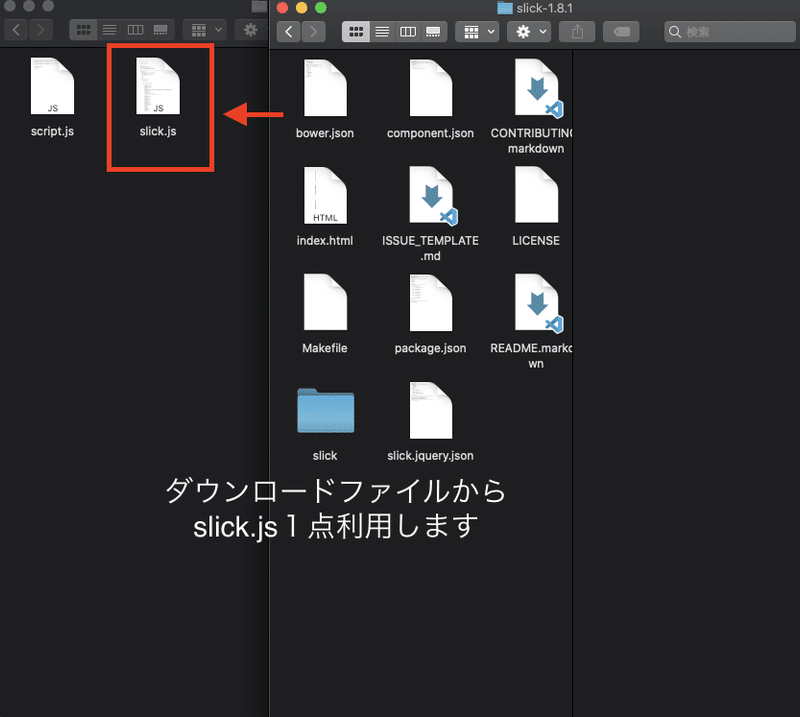
Task: Select the slick folder icon
Action: click(x=326, y=411)
